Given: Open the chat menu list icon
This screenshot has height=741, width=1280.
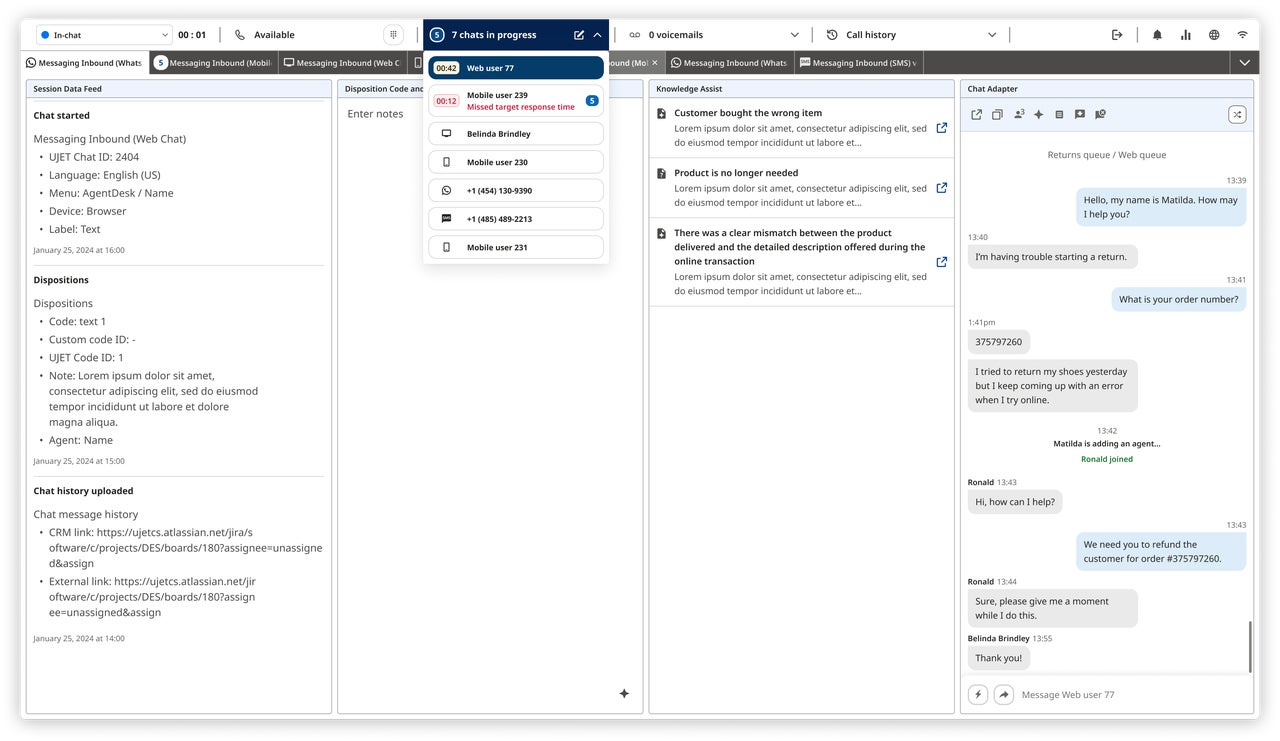Looking at the screenshot, I should click(1060, 114).
